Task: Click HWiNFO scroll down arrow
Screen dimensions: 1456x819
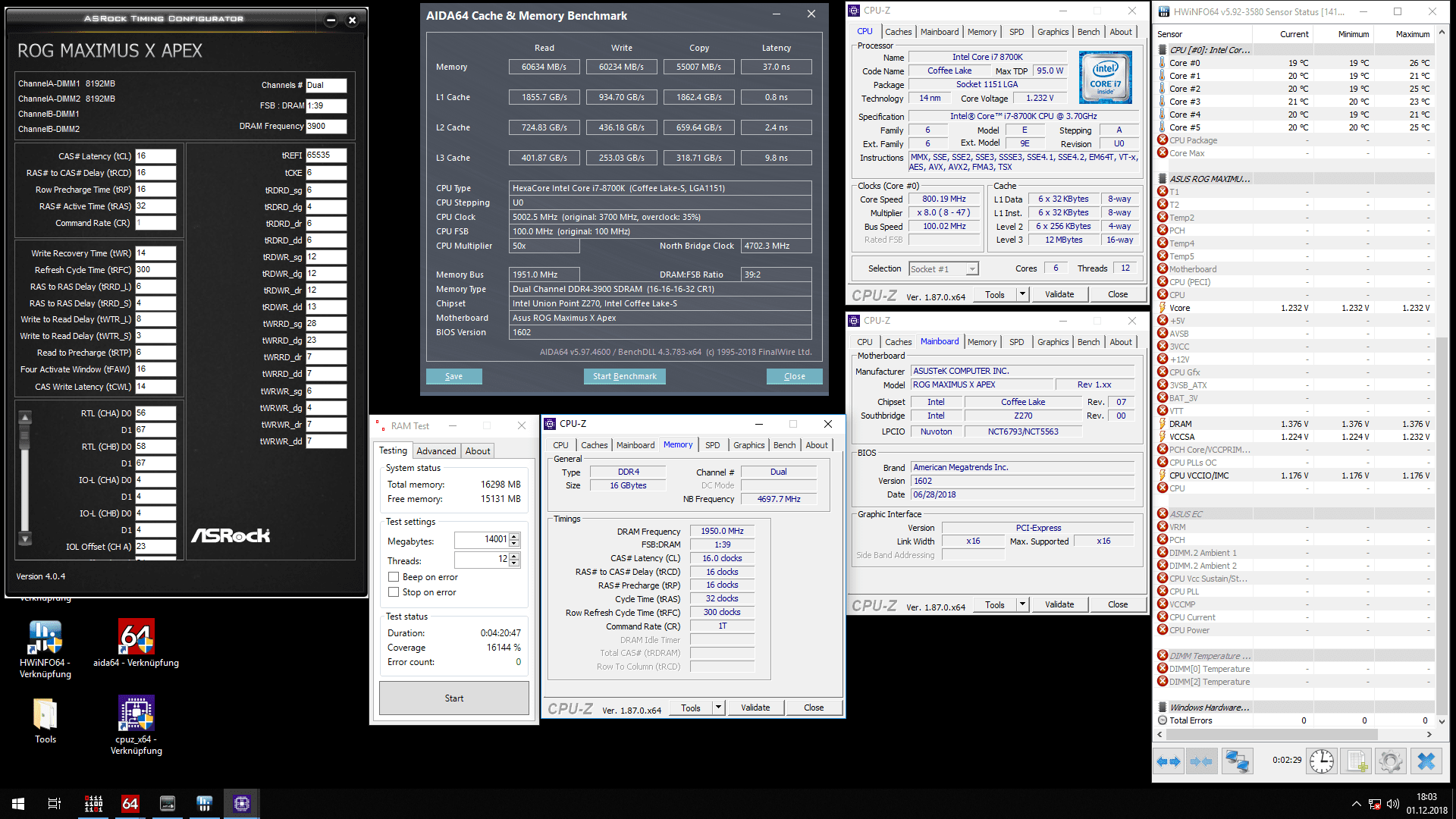Action: coord(1442,721)
